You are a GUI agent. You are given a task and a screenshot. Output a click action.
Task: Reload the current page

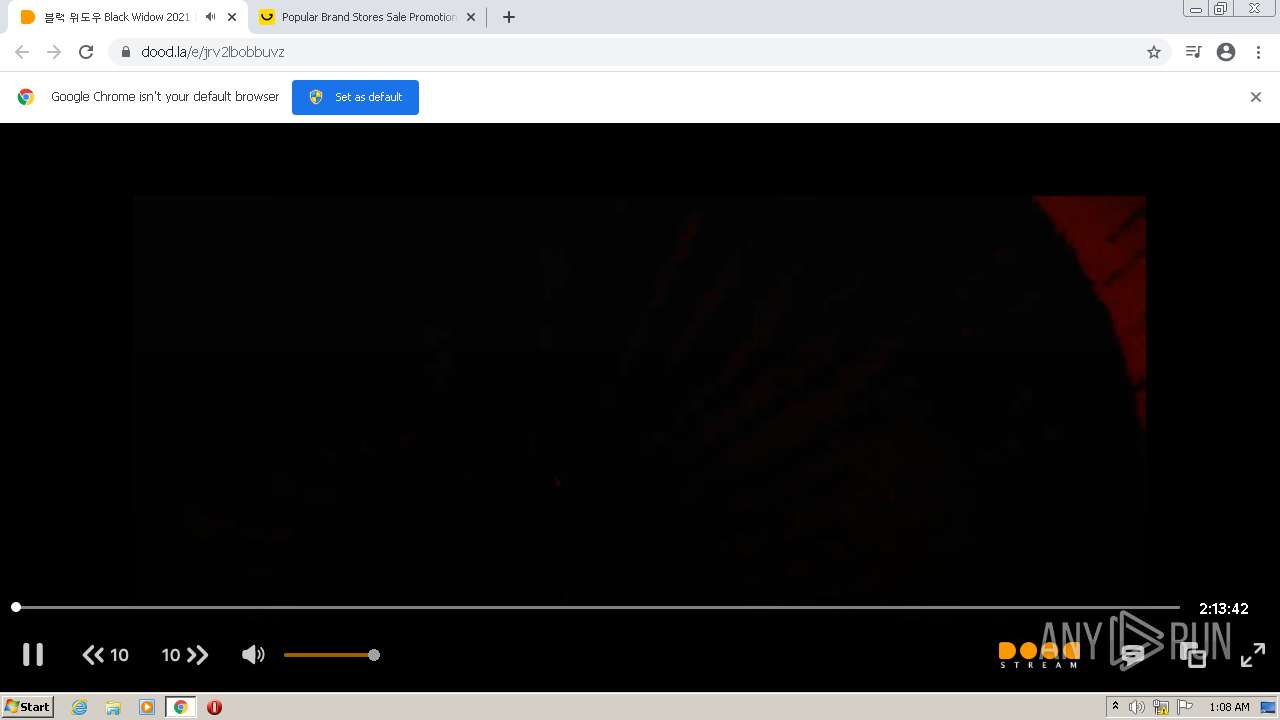[86, 52]
